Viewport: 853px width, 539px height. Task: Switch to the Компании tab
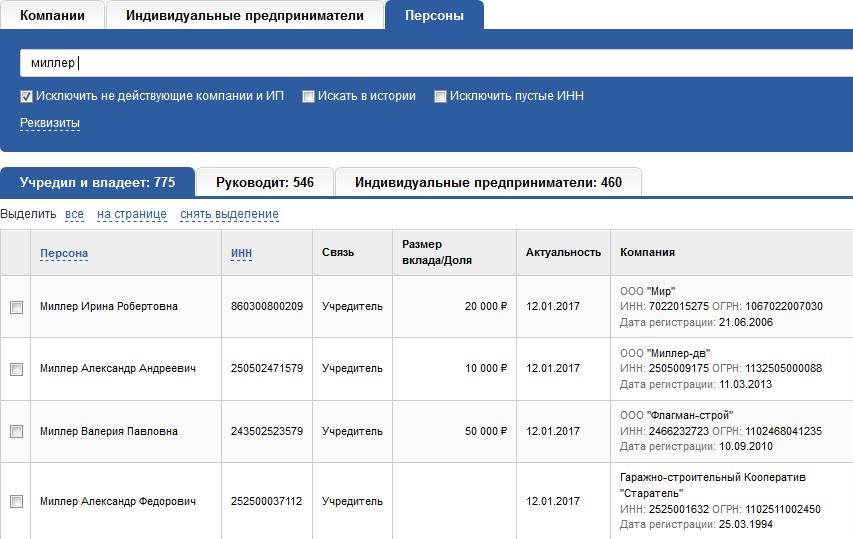pos(52,15)
